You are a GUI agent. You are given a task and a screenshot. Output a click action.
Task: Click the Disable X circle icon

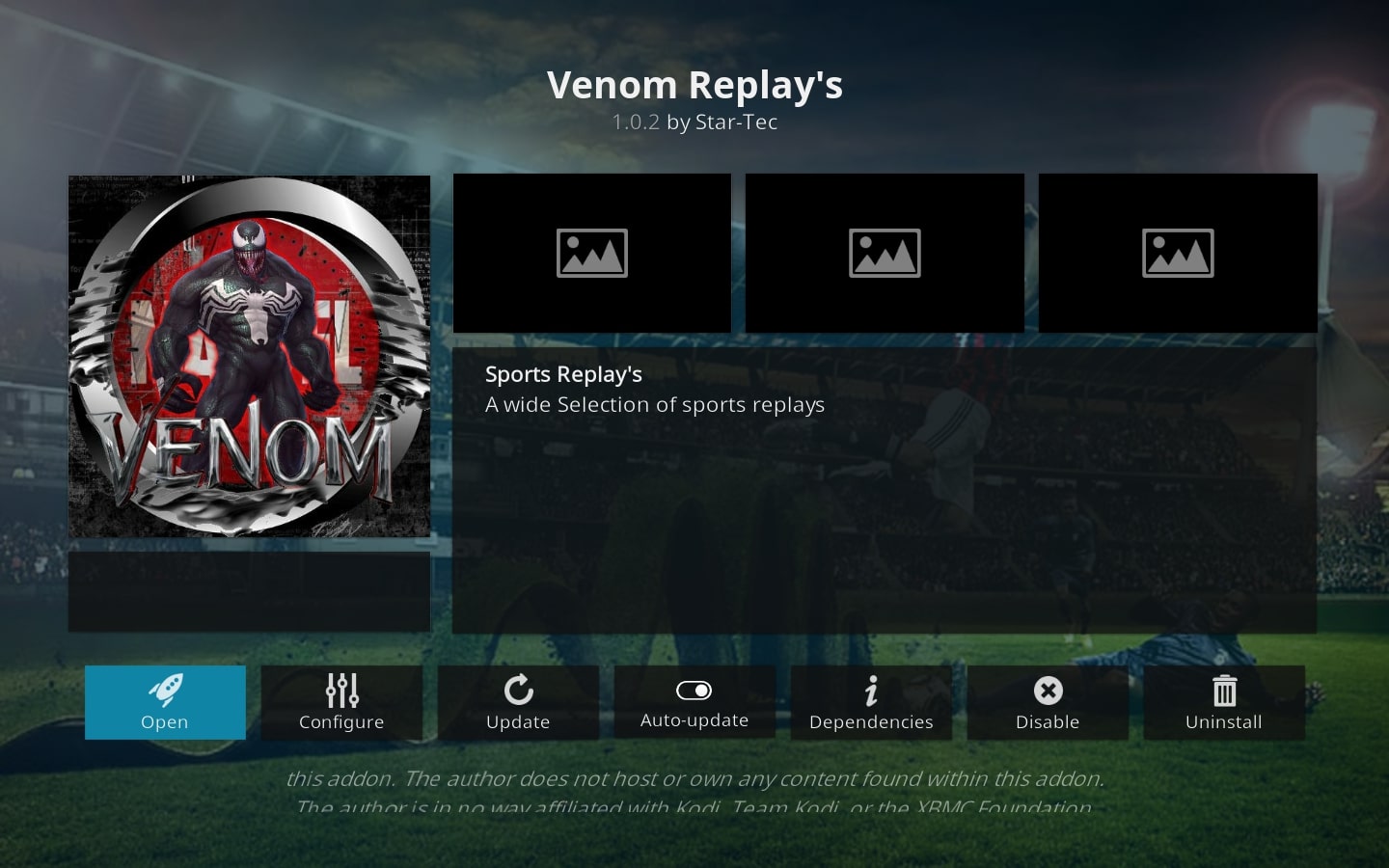pos(1048,691)
